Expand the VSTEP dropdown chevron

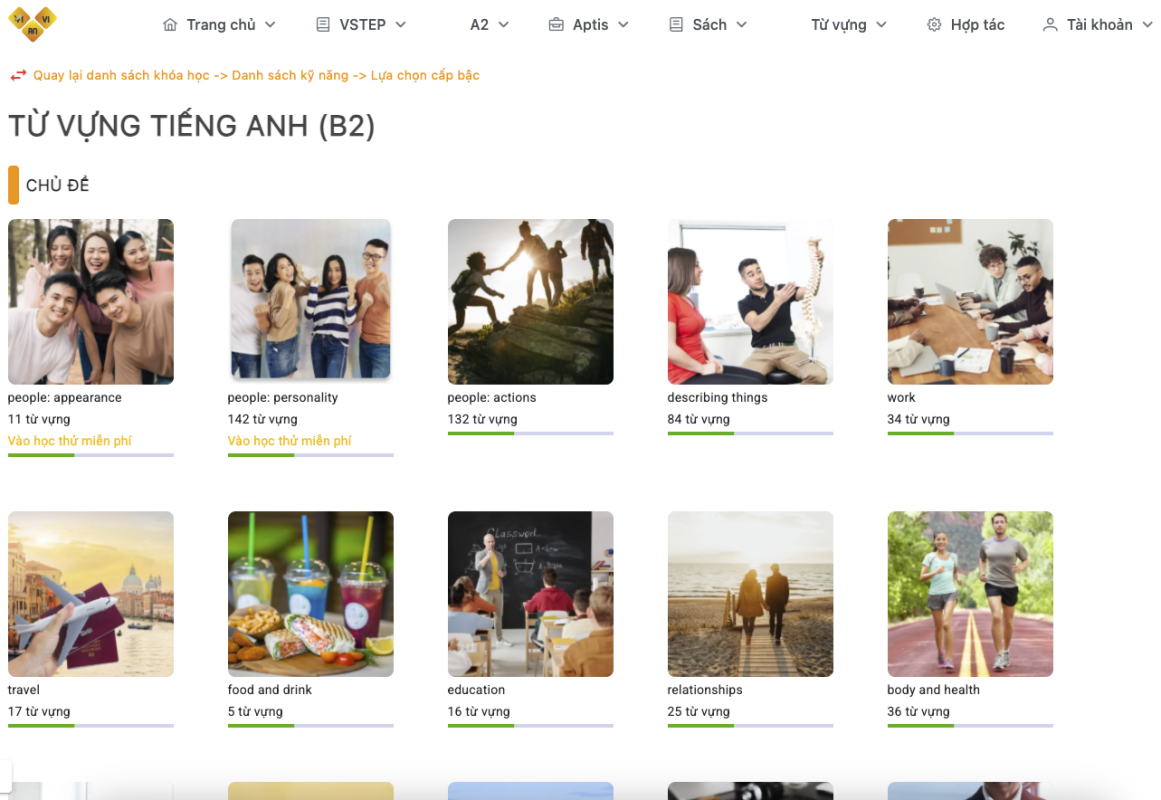(401, 24)
